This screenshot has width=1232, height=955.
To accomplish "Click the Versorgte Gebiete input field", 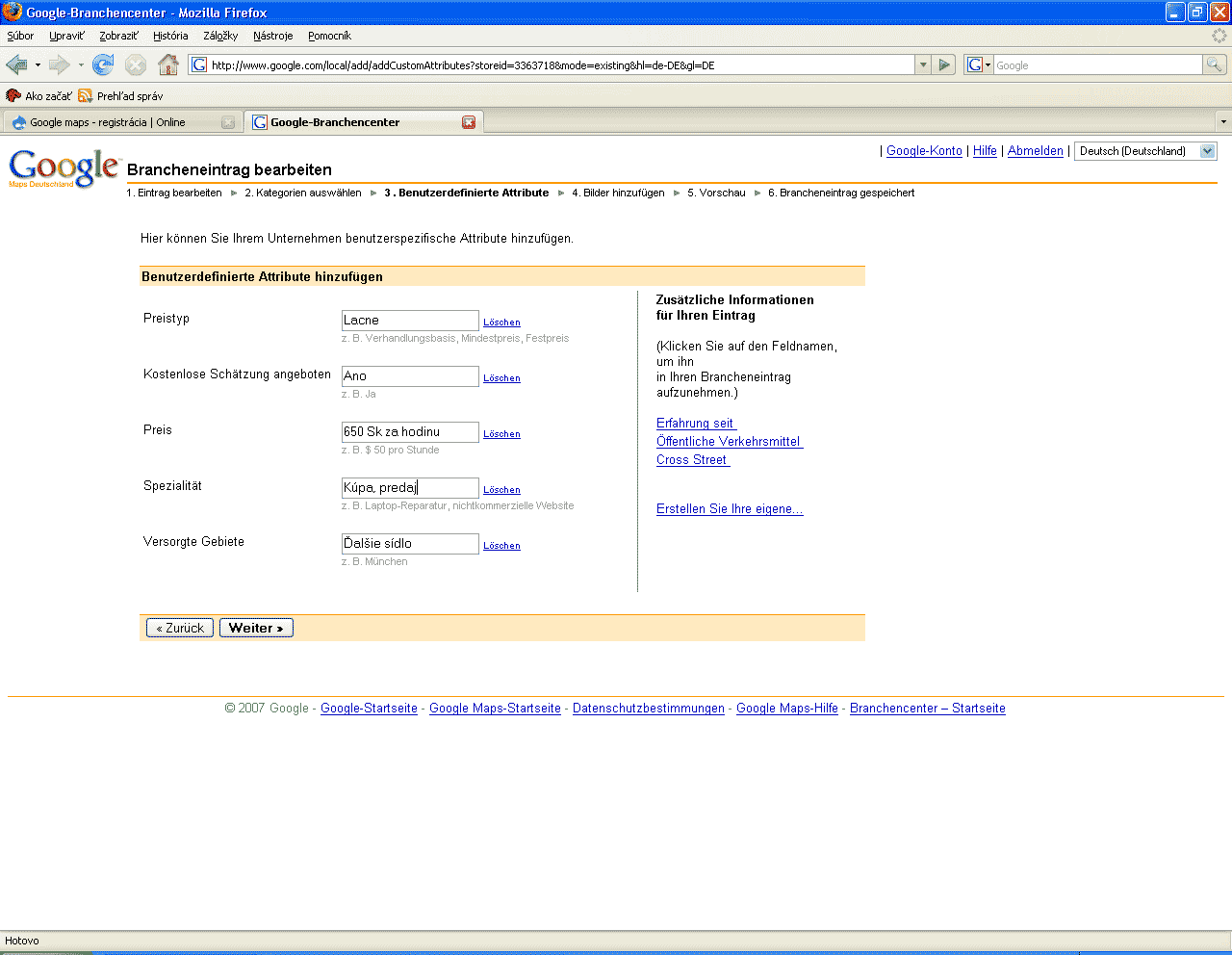I will coord(410,544).
